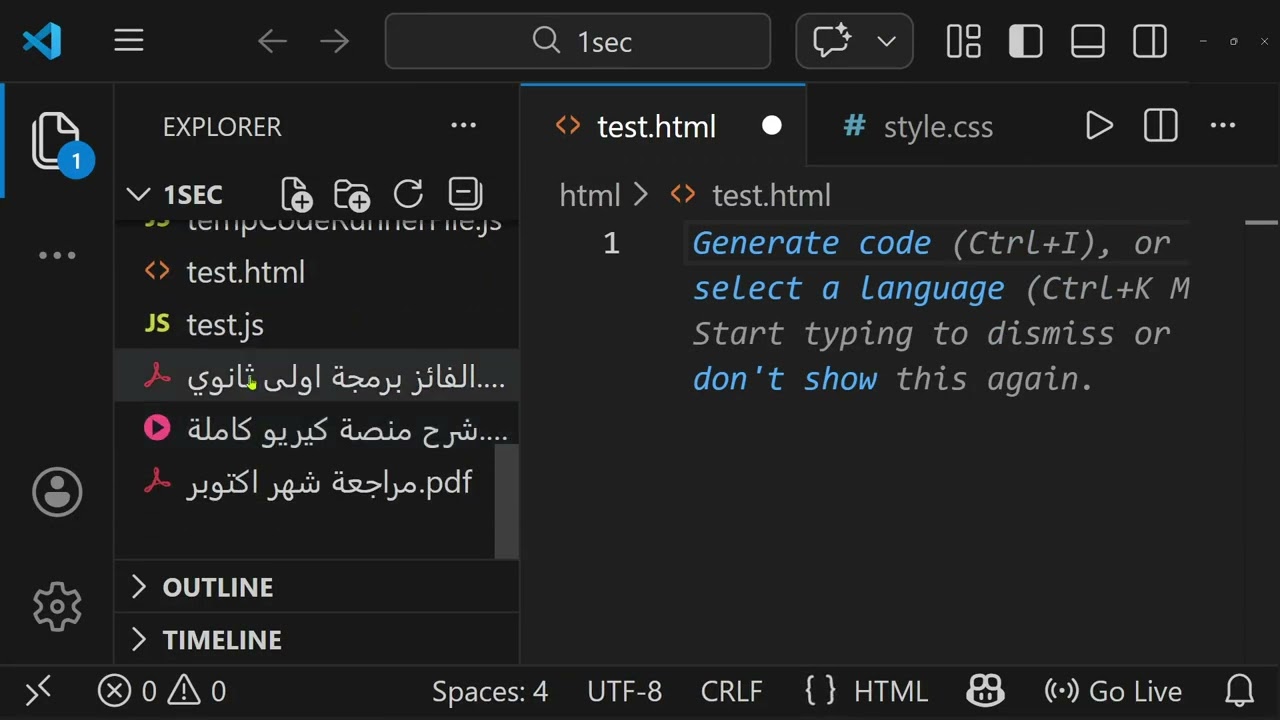Open the hamburger application menu
1280x720 pixels.
coord(129,41)
